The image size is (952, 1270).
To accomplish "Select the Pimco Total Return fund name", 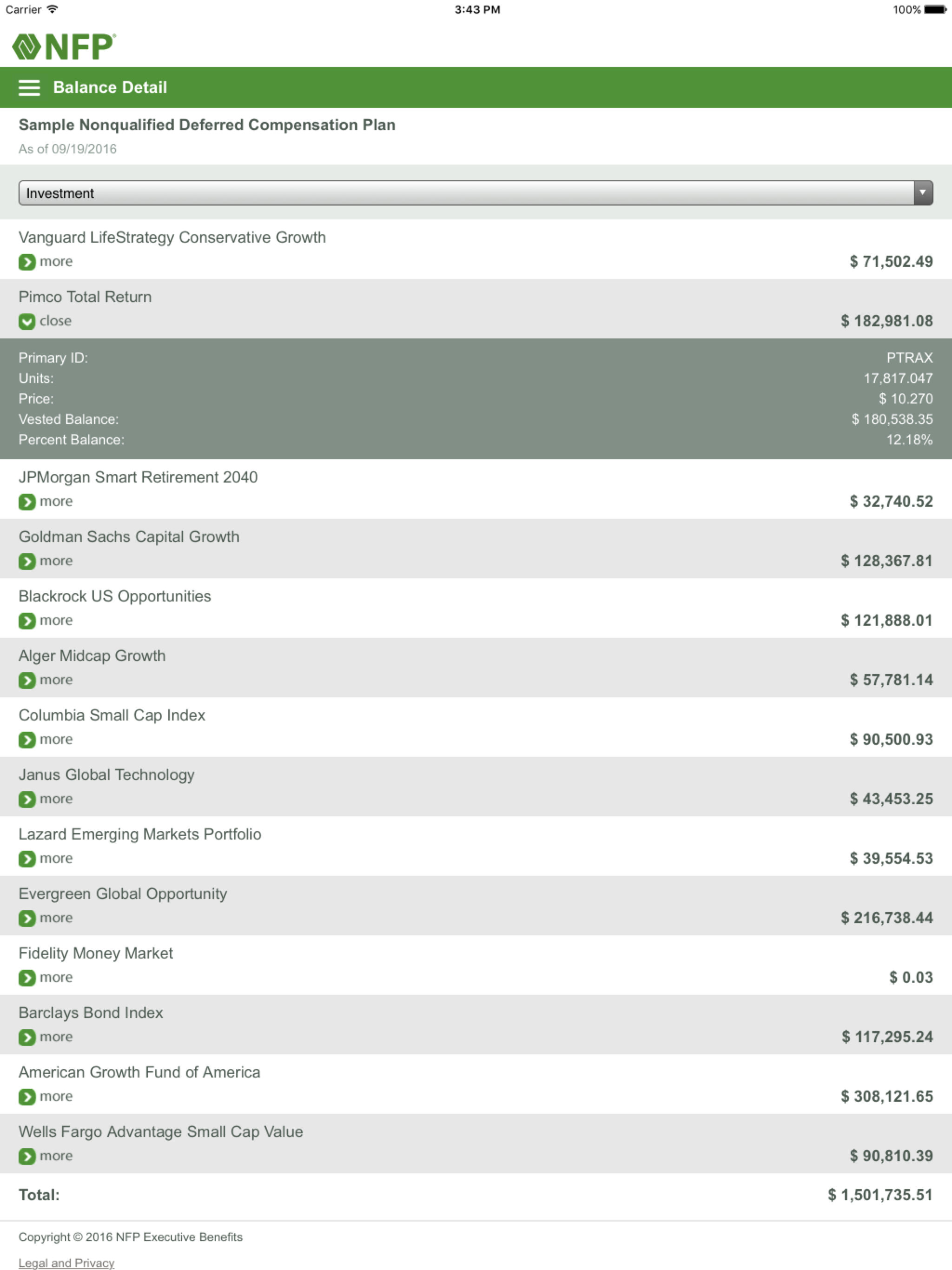I will 85,297.
